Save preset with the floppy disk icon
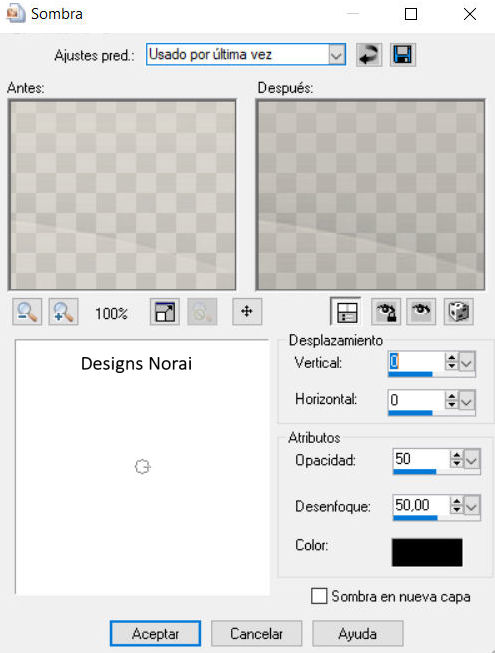 pos(403,55)
